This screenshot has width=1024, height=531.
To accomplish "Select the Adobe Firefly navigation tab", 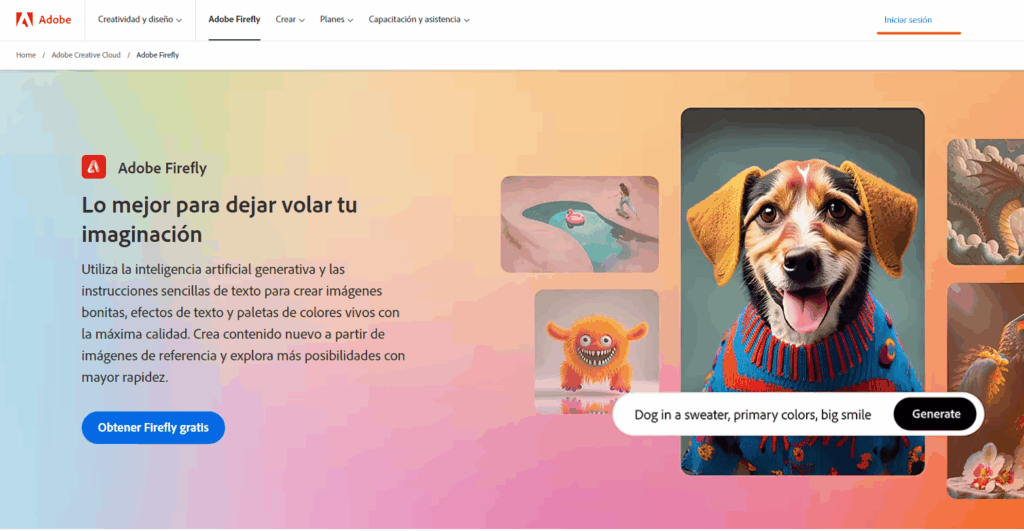I will pyautogui.click(x=234, y=20).
